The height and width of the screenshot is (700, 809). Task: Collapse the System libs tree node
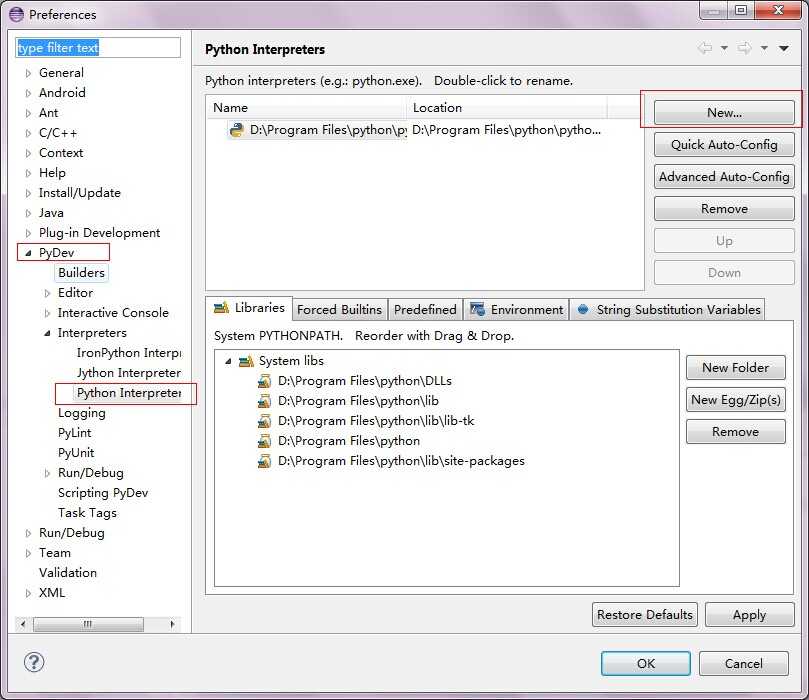(x=228, y=361)
